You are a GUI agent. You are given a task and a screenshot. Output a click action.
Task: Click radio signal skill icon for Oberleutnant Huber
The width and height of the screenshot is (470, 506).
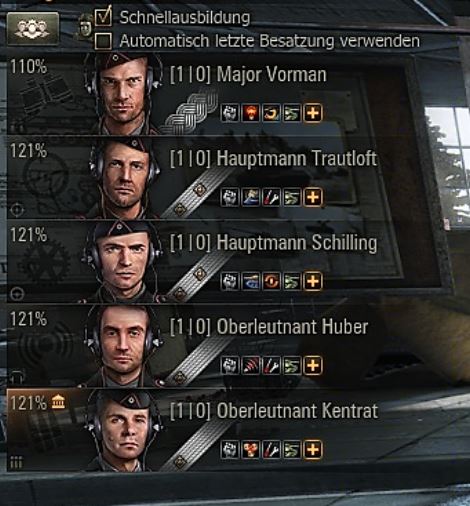250,365
